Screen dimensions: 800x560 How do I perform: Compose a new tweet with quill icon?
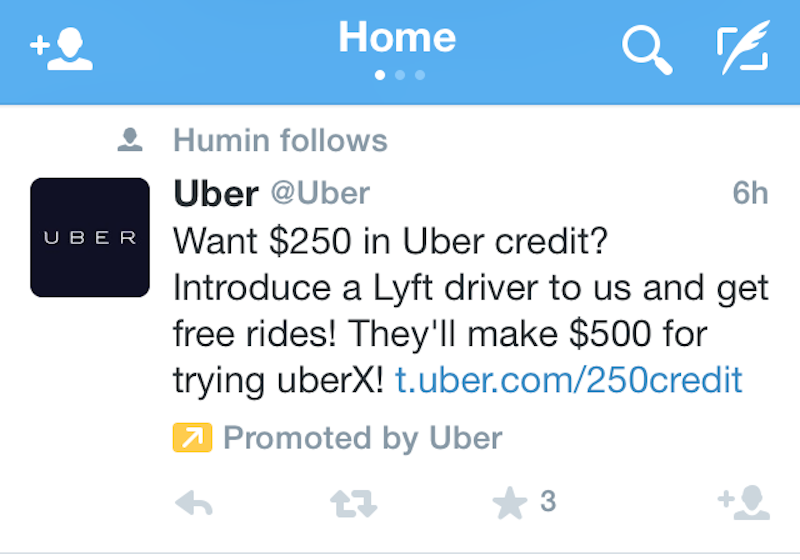coord(743,47)
